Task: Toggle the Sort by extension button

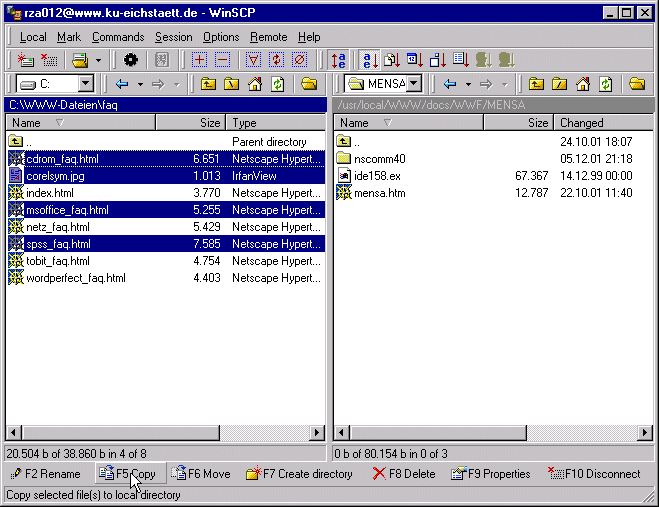Action: pyautogui.click(x=392, y=60)
